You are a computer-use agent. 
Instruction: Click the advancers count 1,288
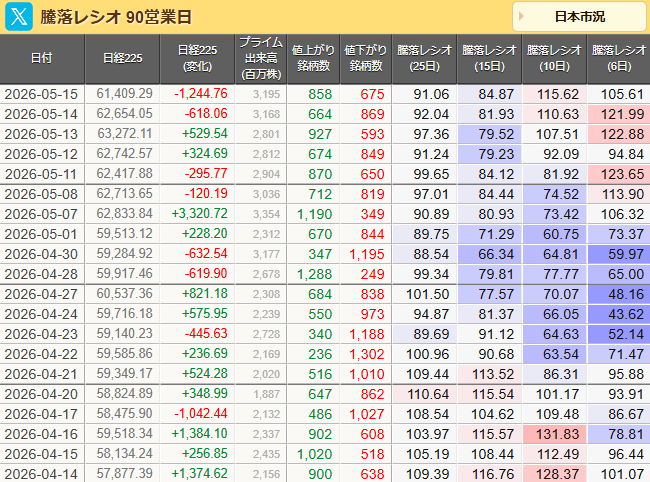[314, 274]
